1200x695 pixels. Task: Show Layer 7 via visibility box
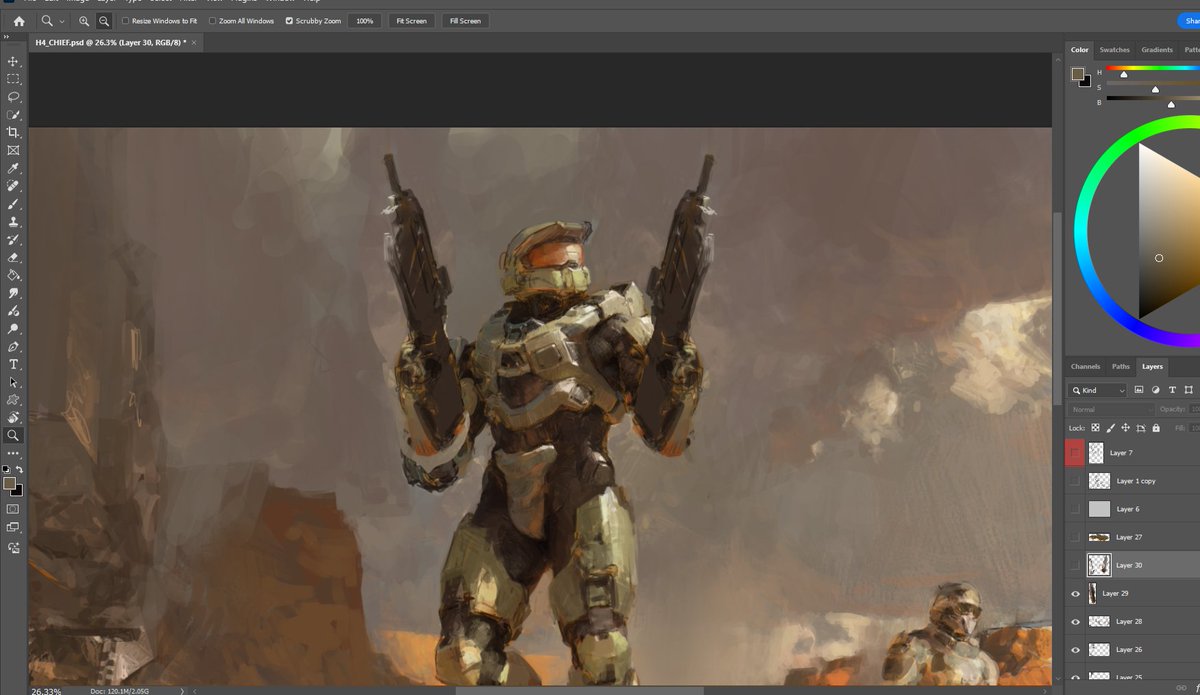[1075, 453]
